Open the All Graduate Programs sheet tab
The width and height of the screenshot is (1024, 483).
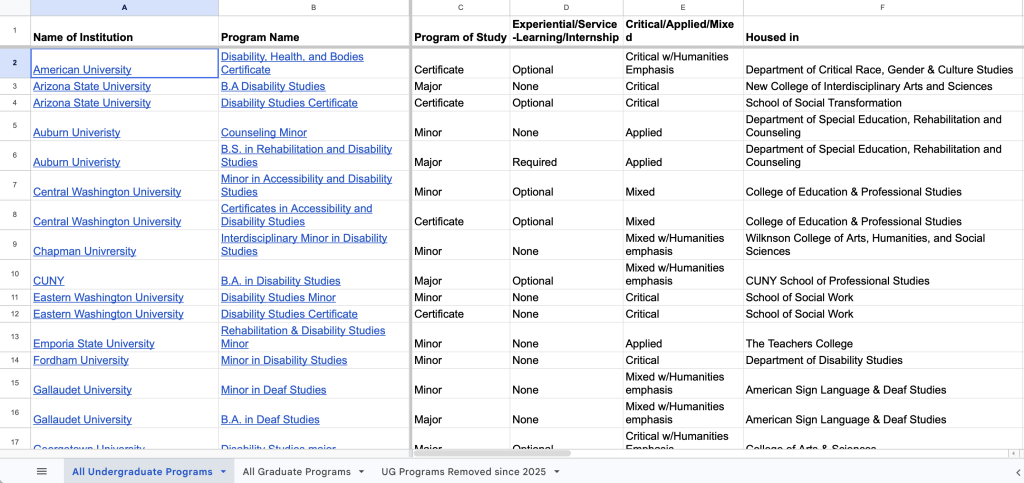pos(296,471)
